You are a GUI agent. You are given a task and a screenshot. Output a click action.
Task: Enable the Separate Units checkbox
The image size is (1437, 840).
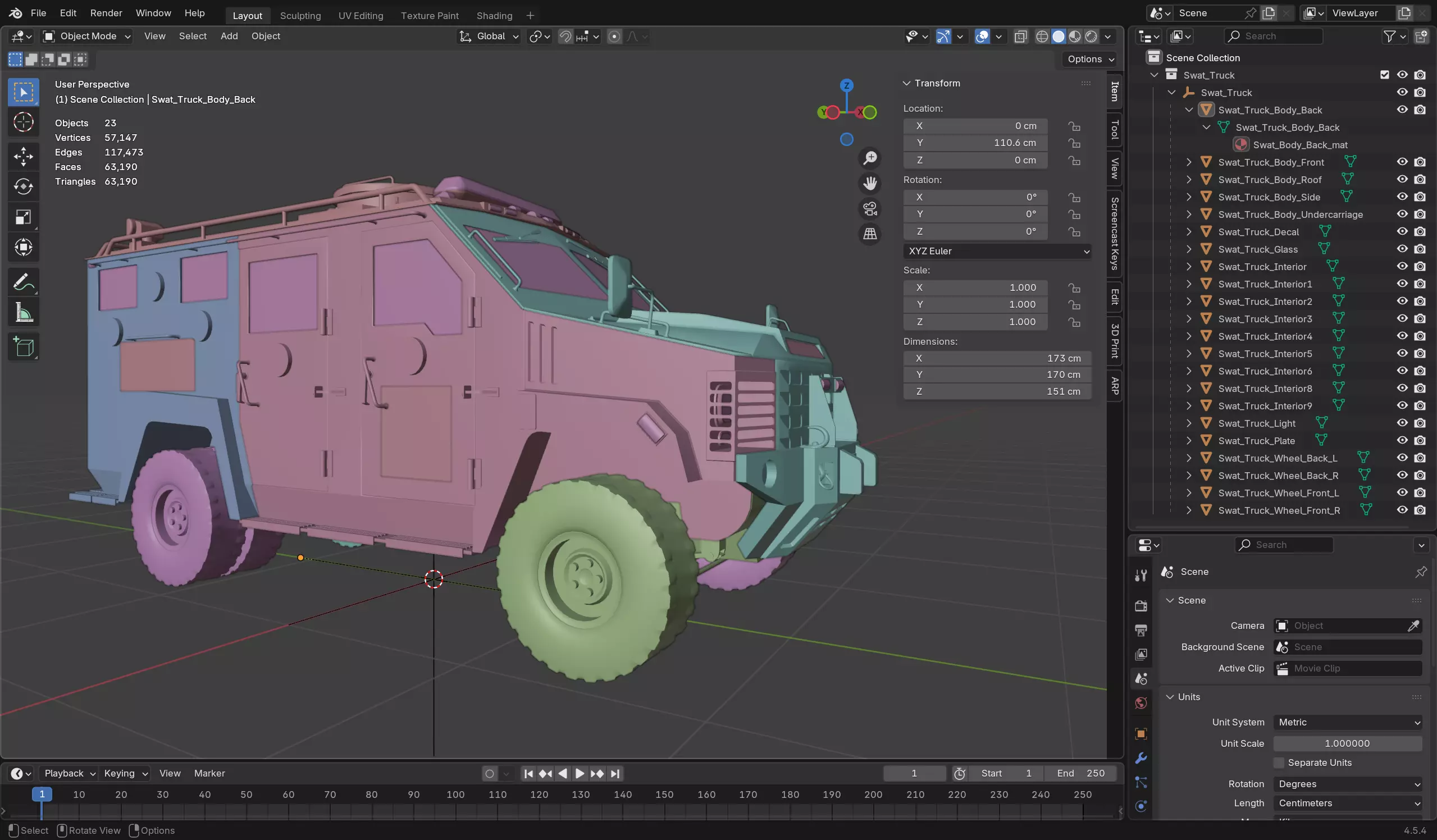1279,763
